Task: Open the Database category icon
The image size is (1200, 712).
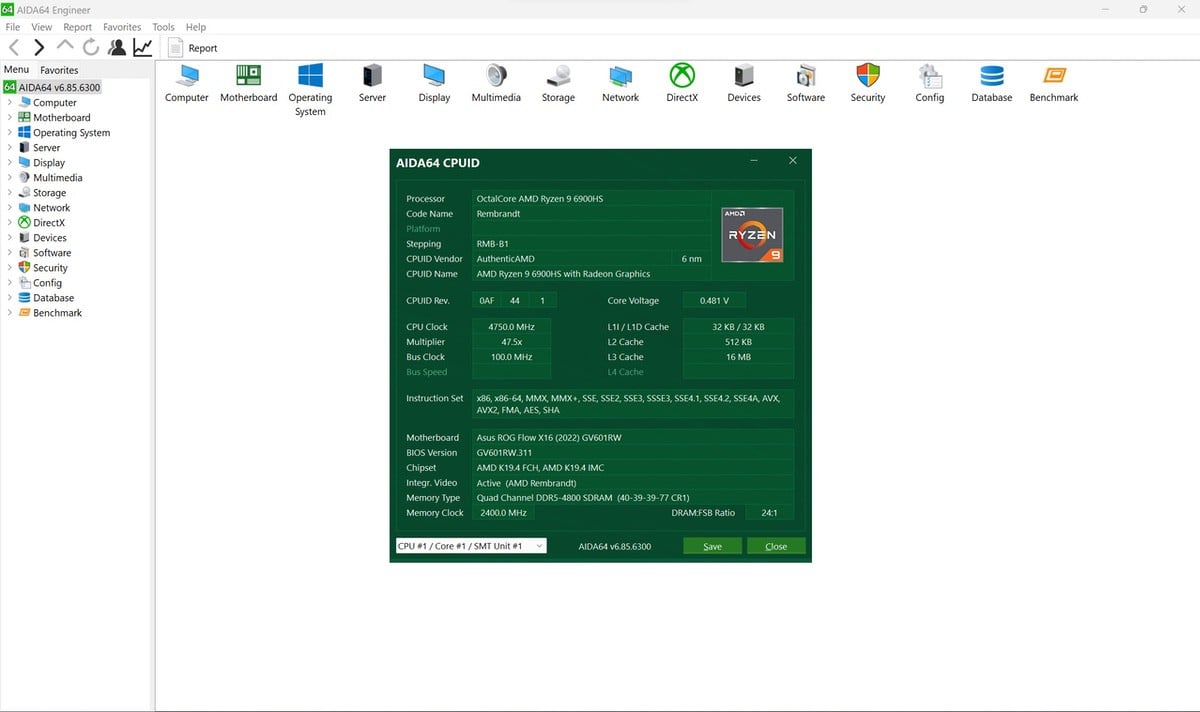Action: pyautogui.click(x=992, y=83)
